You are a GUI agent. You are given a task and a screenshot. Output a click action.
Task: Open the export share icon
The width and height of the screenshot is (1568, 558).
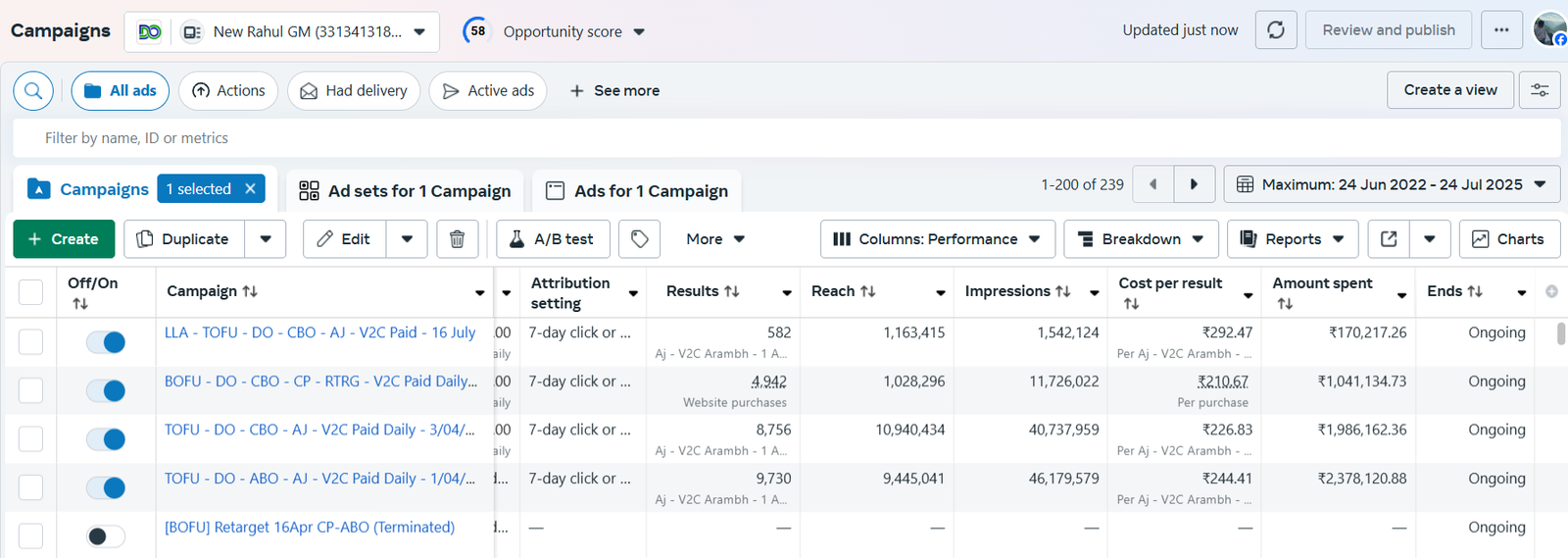(1389, 239)
